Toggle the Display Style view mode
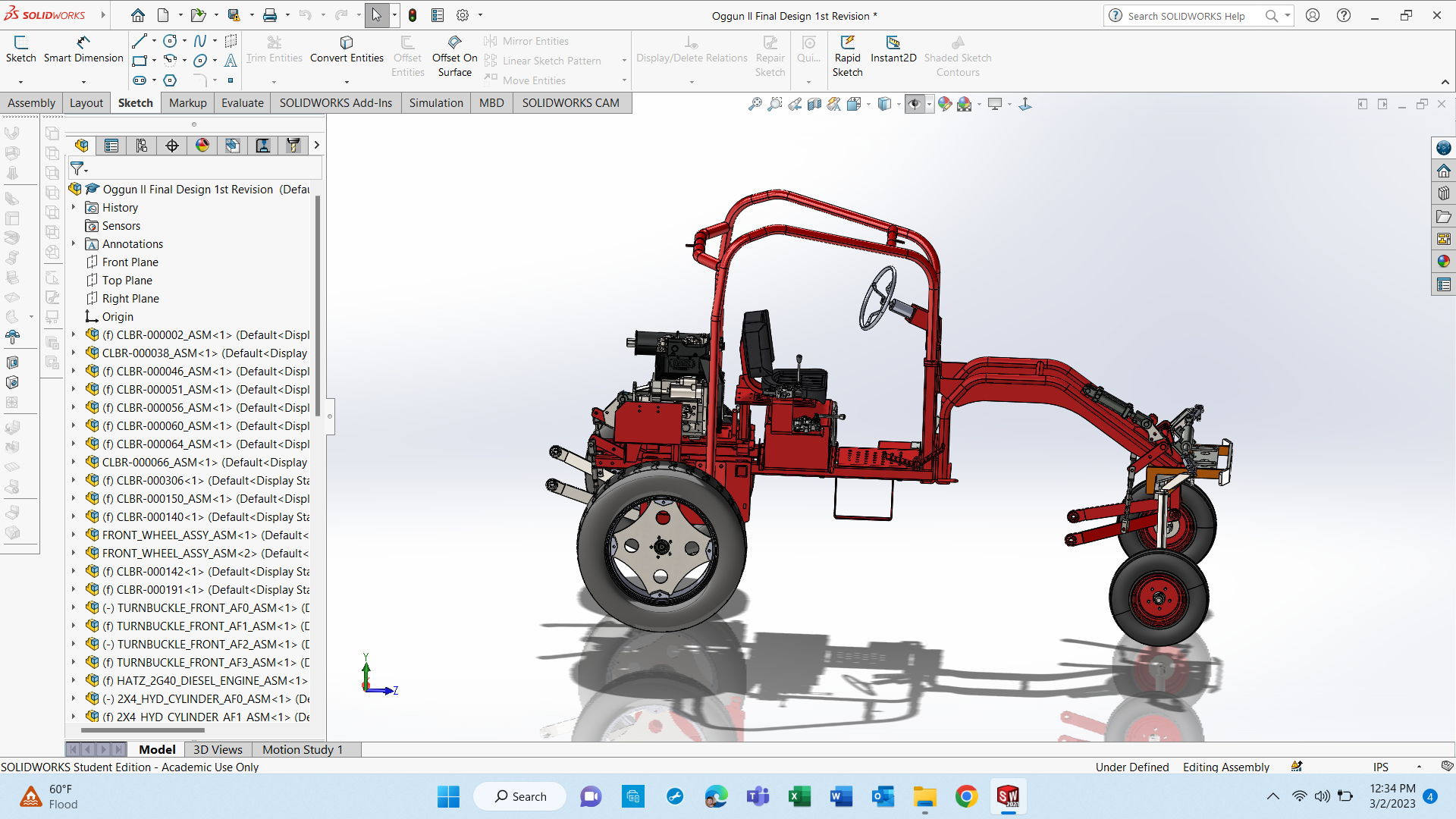The height and width of the screenshot is (819, 1456). (885, 104)
